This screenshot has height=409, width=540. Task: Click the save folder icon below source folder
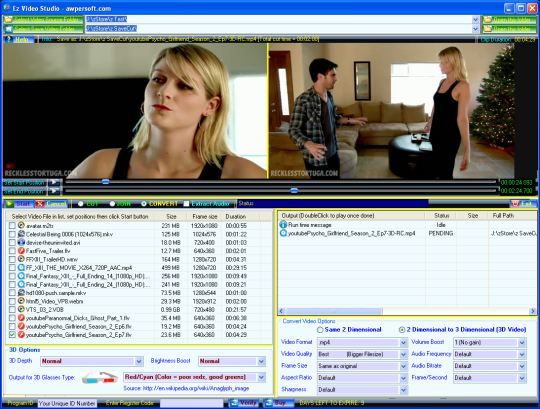coord(8,29)
